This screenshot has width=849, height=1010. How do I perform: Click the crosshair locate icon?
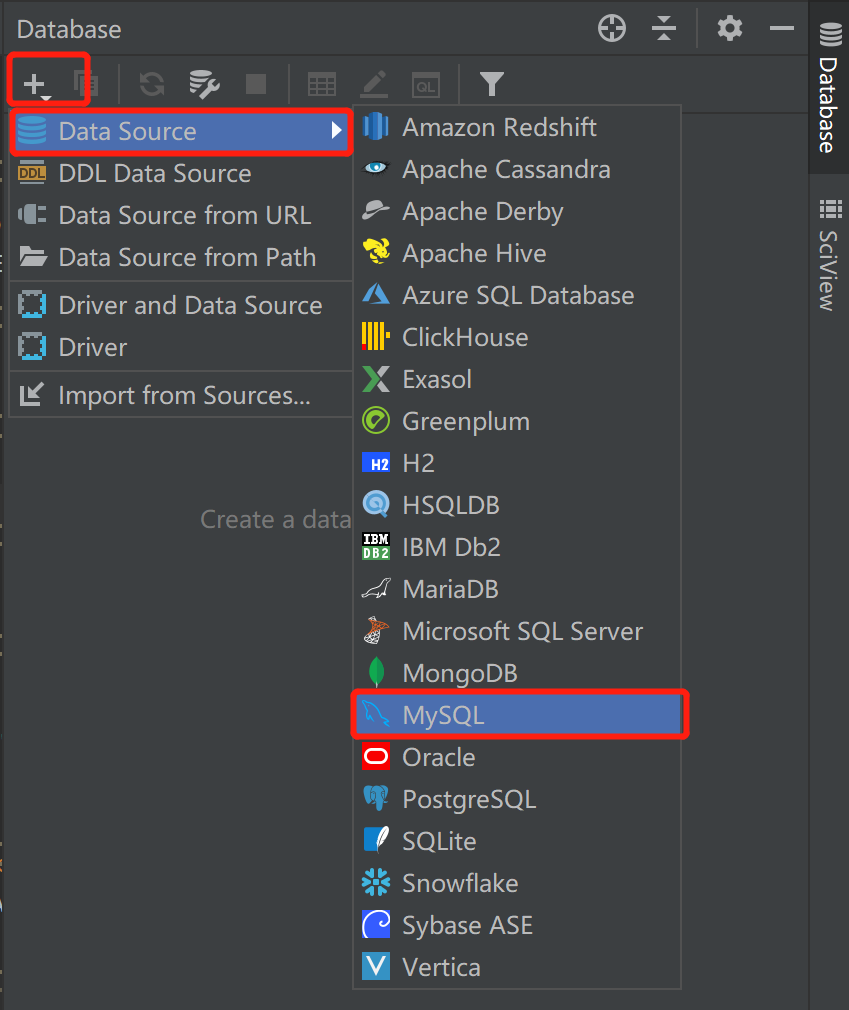(612, 28)
